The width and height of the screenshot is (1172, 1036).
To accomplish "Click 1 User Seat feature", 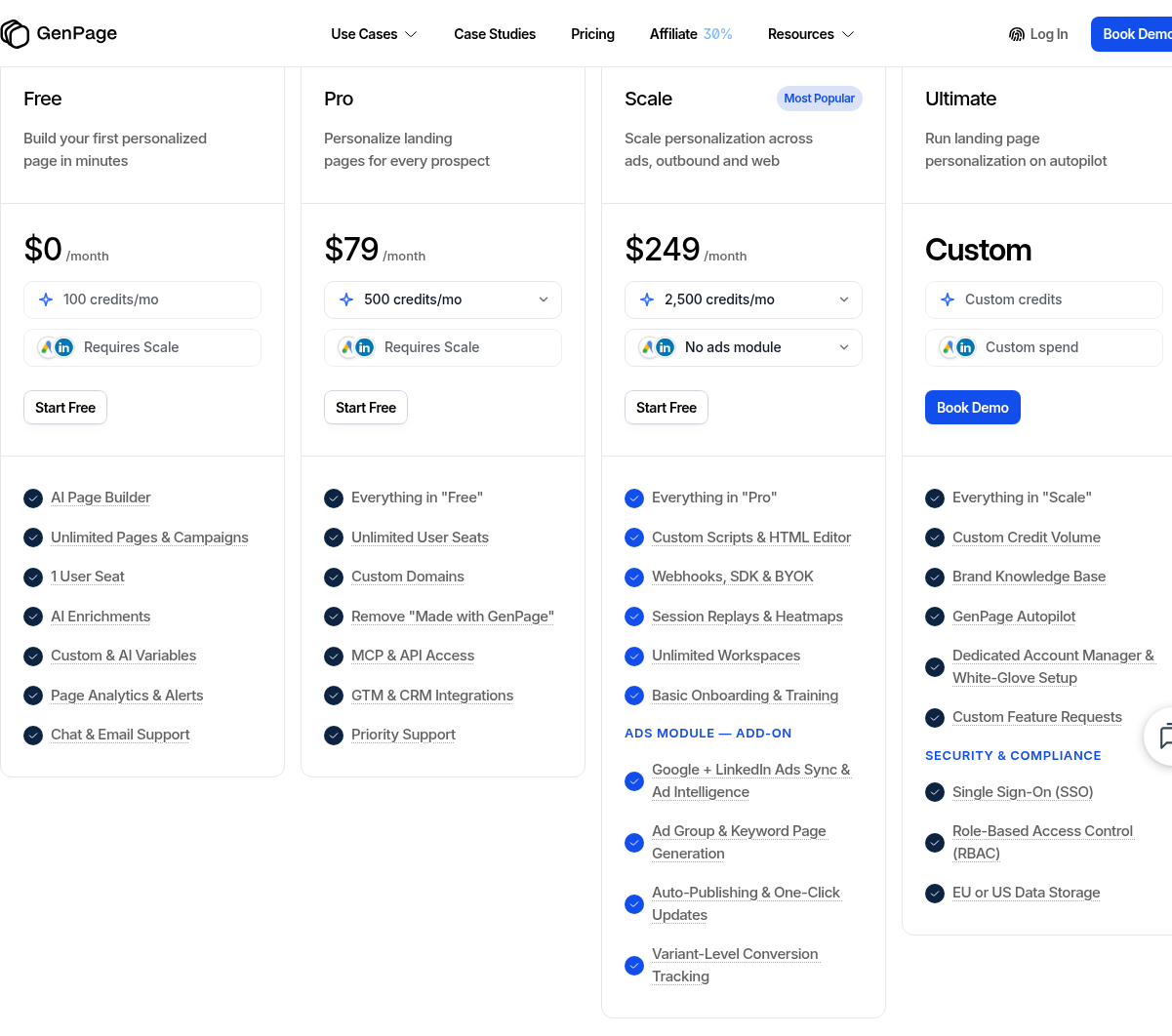I will tap(88, 578).
